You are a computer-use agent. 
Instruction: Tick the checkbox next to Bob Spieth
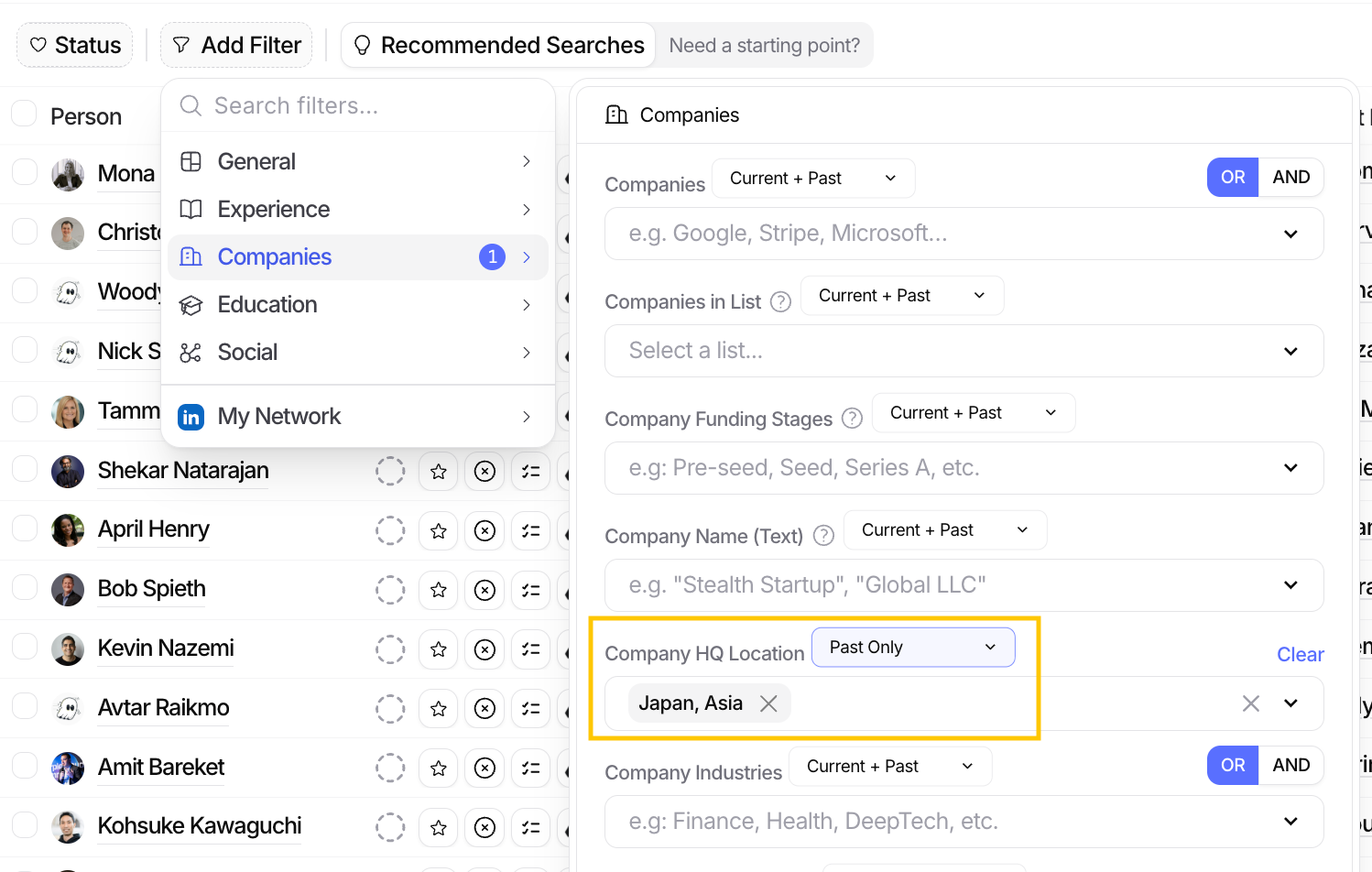[x=25, y=588]
